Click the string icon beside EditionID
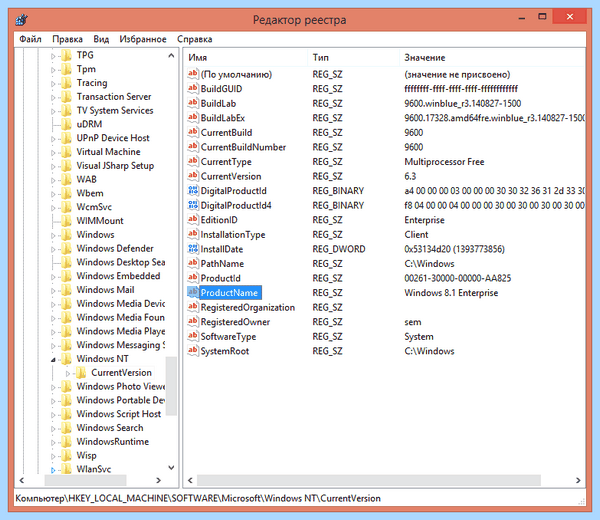Image resolution: width=600 pixels, height=520 pixels. coord(193,220)
